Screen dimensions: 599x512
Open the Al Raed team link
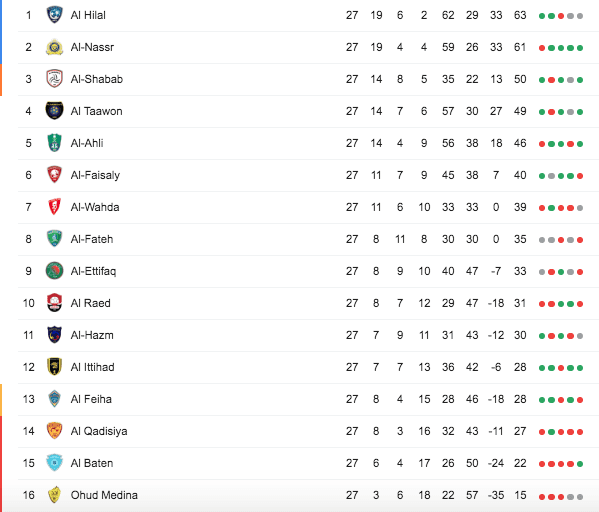[x=91, y=303]
